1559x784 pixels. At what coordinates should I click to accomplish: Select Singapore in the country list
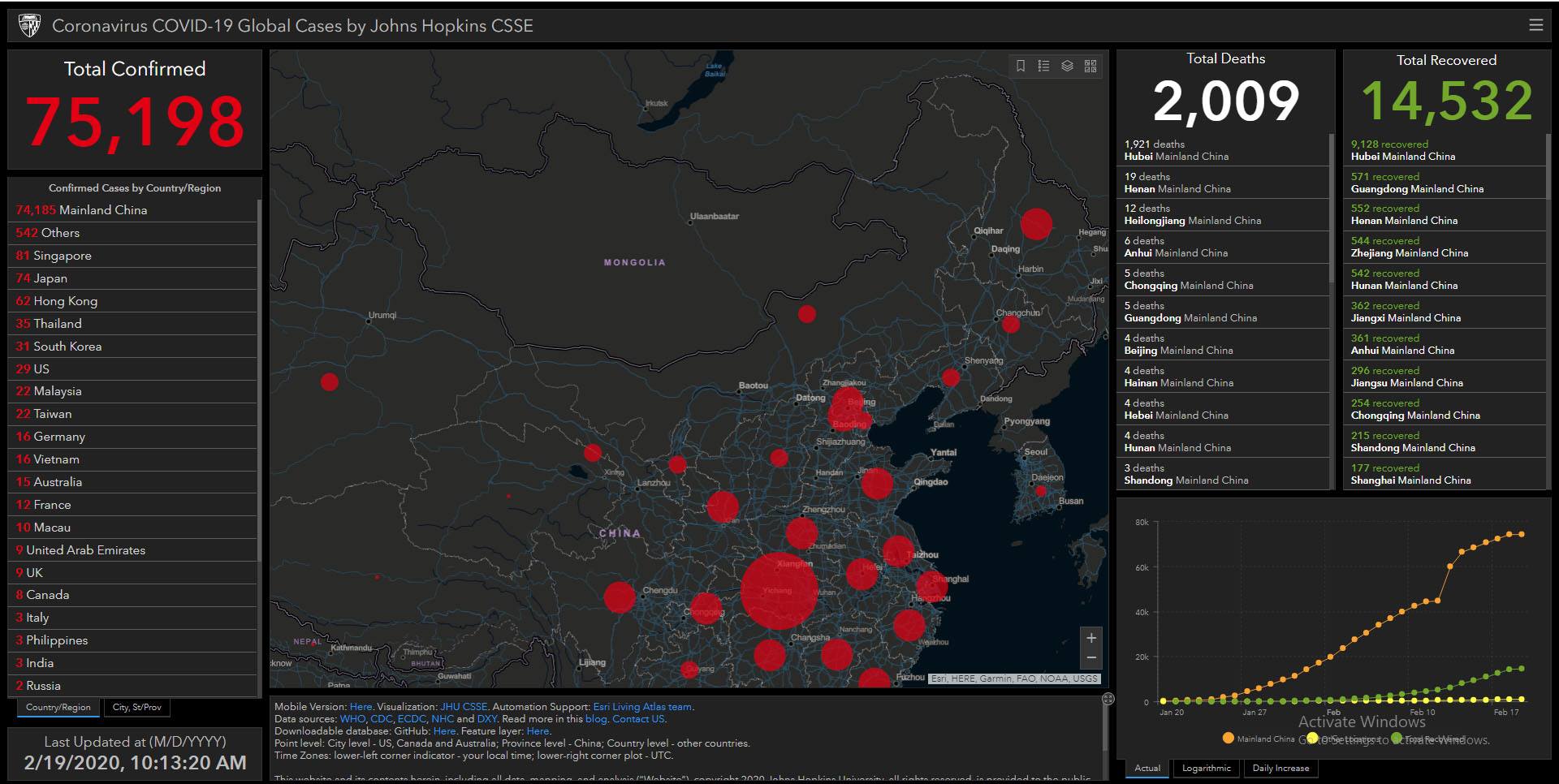134,256
